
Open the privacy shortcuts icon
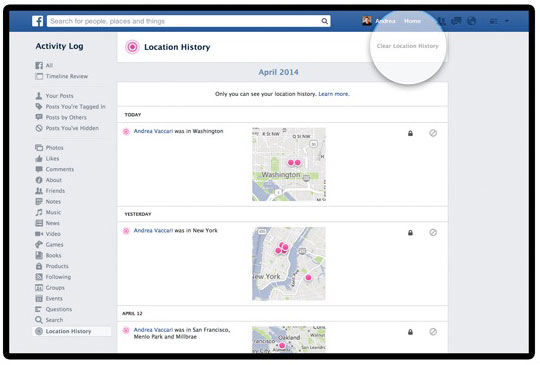pyautogui.click(x=494, y=21)
